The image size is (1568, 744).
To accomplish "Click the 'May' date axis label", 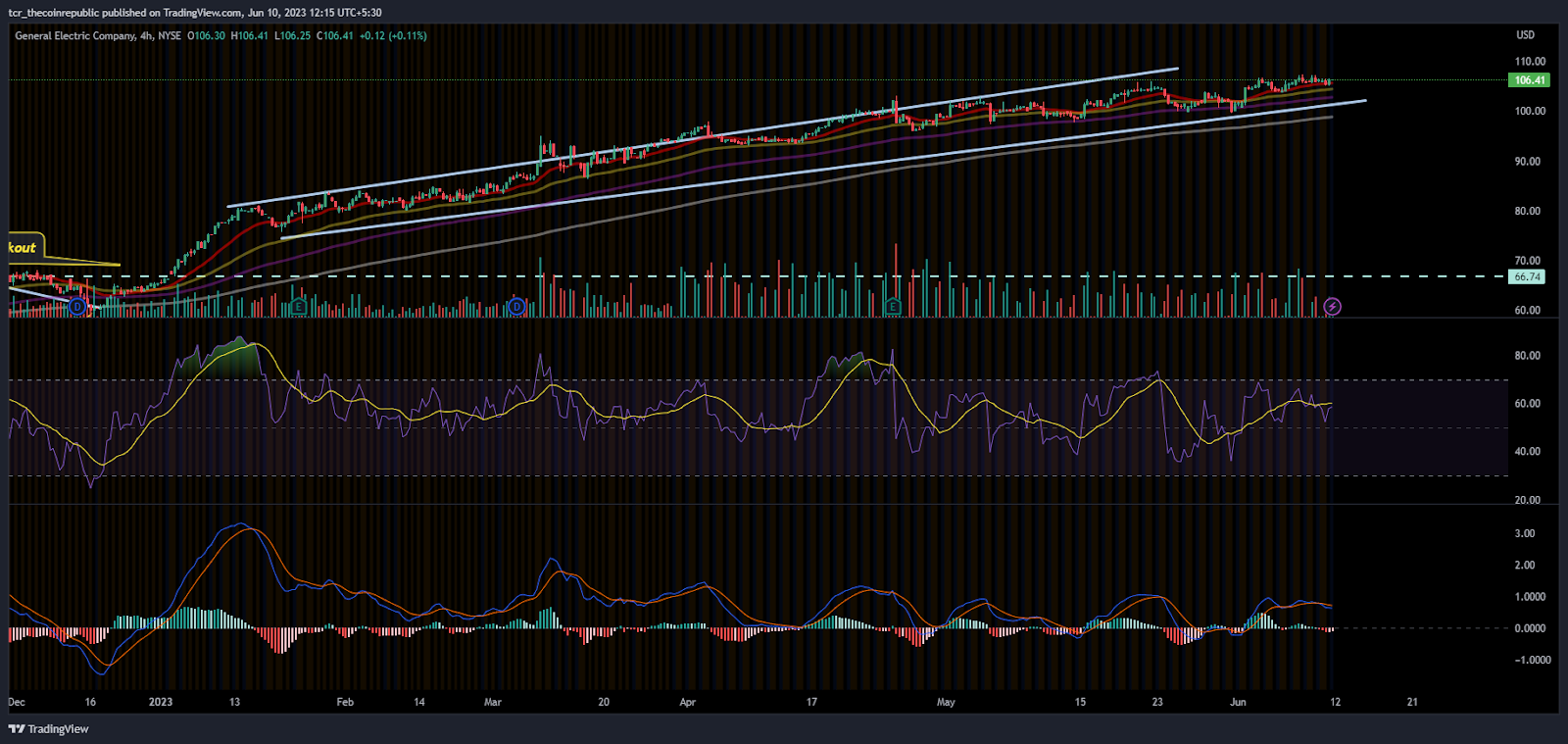I will pyautogui.click(x=946, y=702).
